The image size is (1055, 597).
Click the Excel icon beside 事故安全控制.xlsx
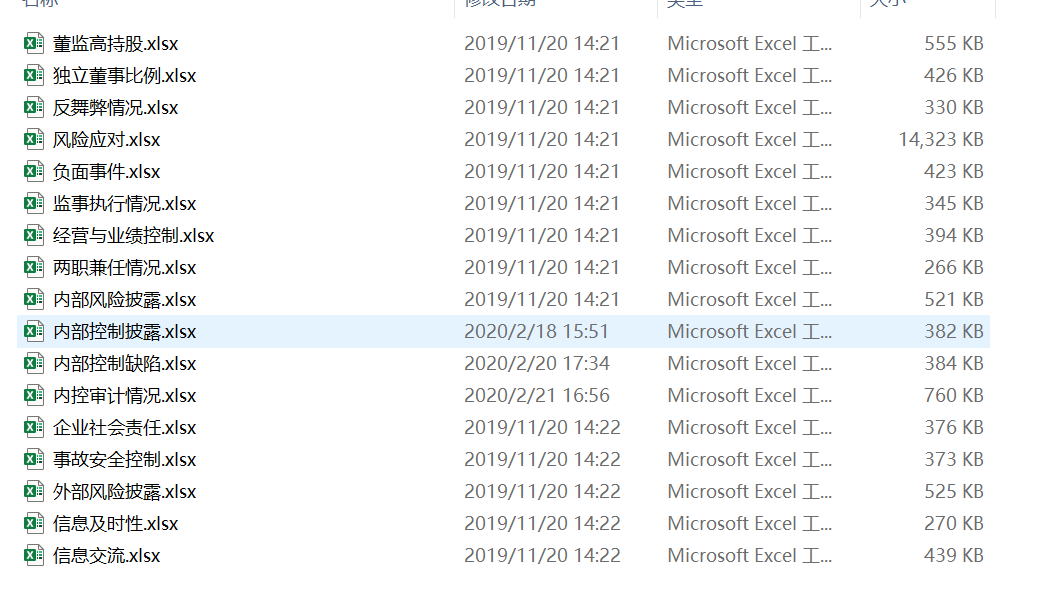[x=34, y=459]
